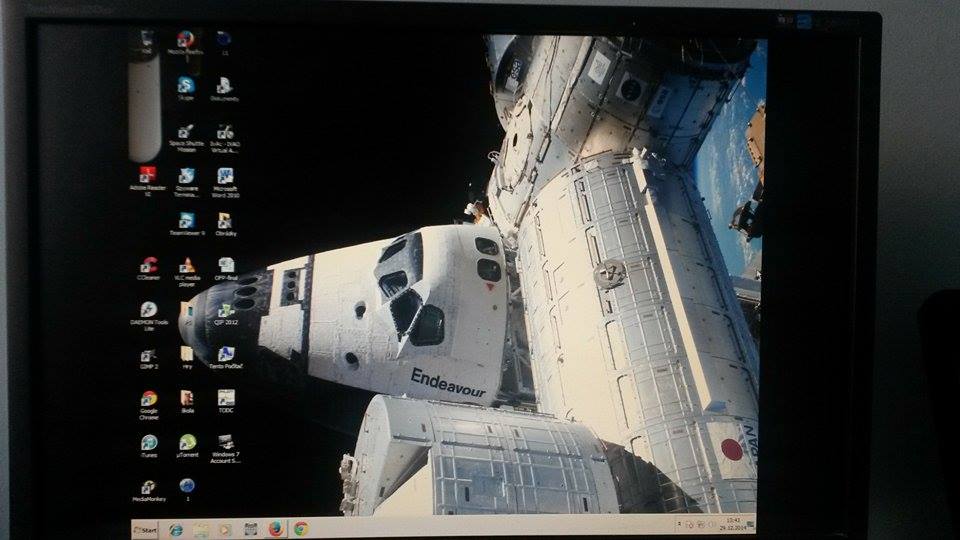960x540 pixels.
Task: Open MediaMonkey desktop shortcut
Action: coord(148,487)
